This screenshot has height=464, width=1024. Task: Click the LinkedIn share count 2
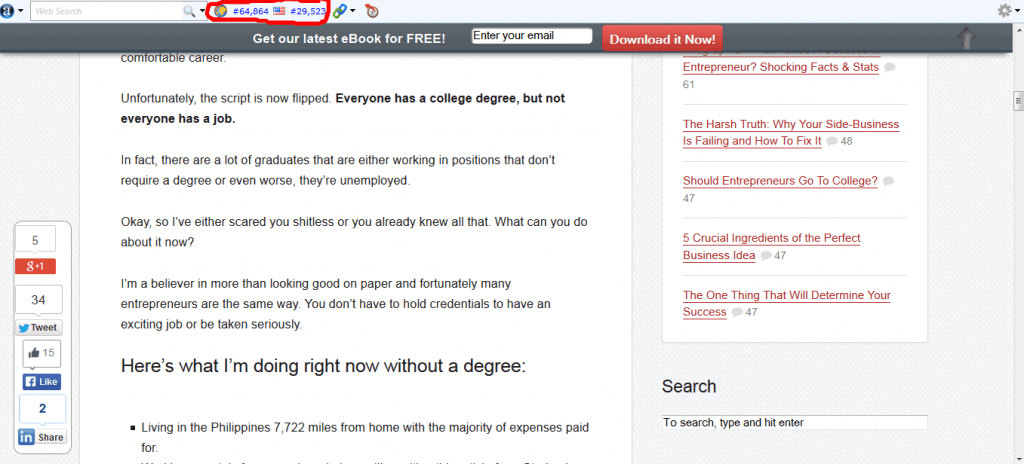tap(42, 409)
